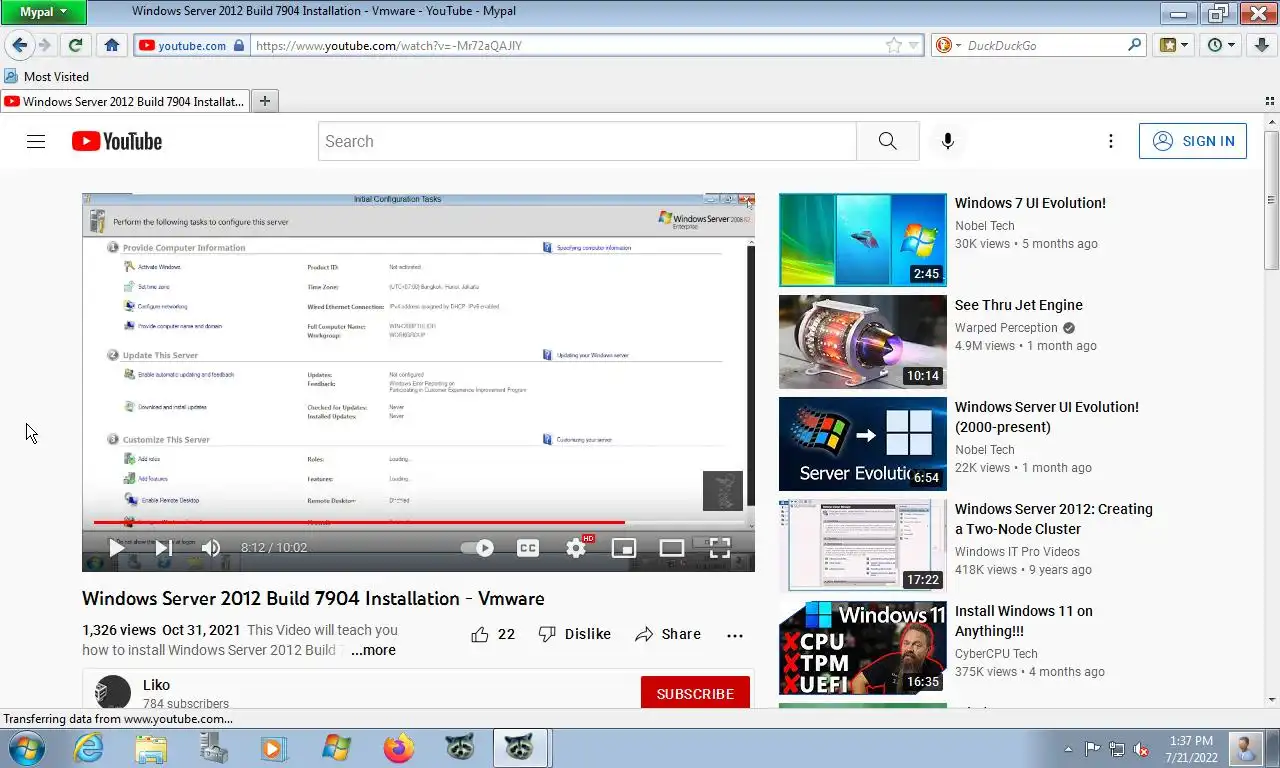Open Install Windows 11 on Anything thumbnail
1280x768 pixels.
(862, 647)
